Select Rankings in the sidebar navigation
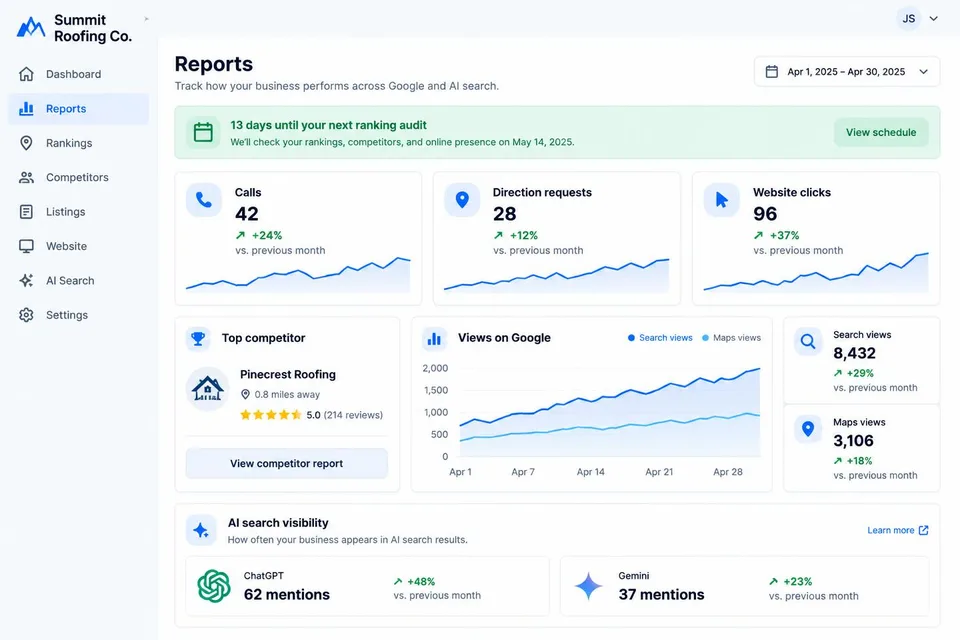The width and height of the screenshot is (960, 640). click(x=78, y=143)
